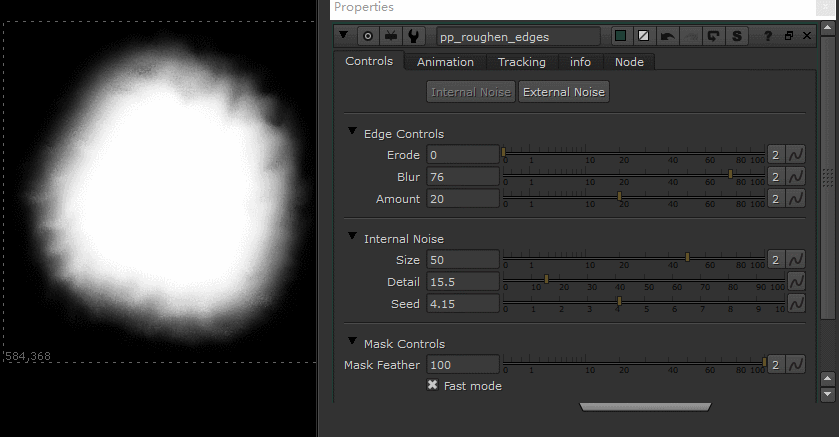Click the redo arrow icon in node header

(690, 36)
